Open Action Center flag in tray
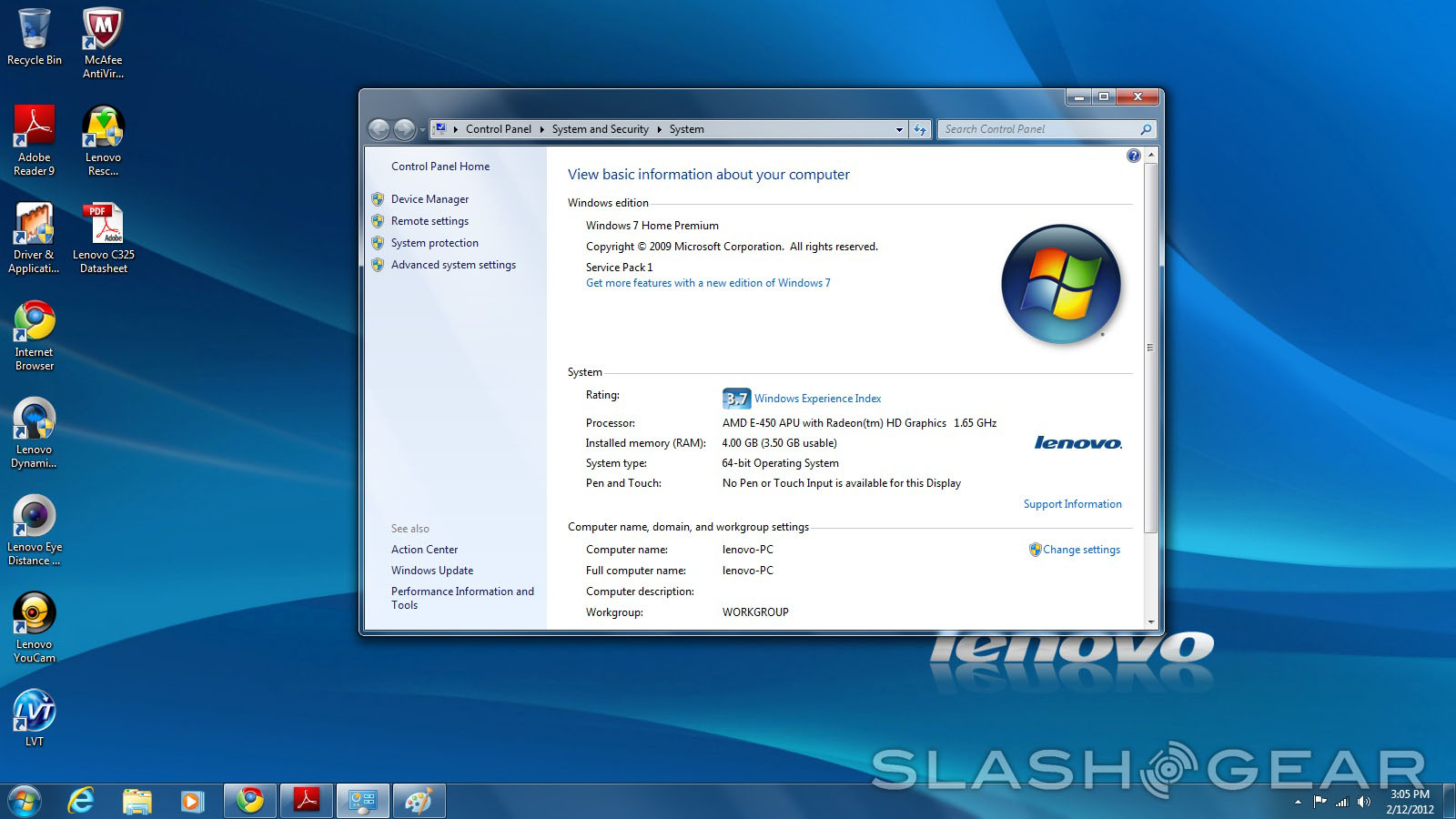The height and width of the screenshot is (819, 1456). pos(1319,802)
